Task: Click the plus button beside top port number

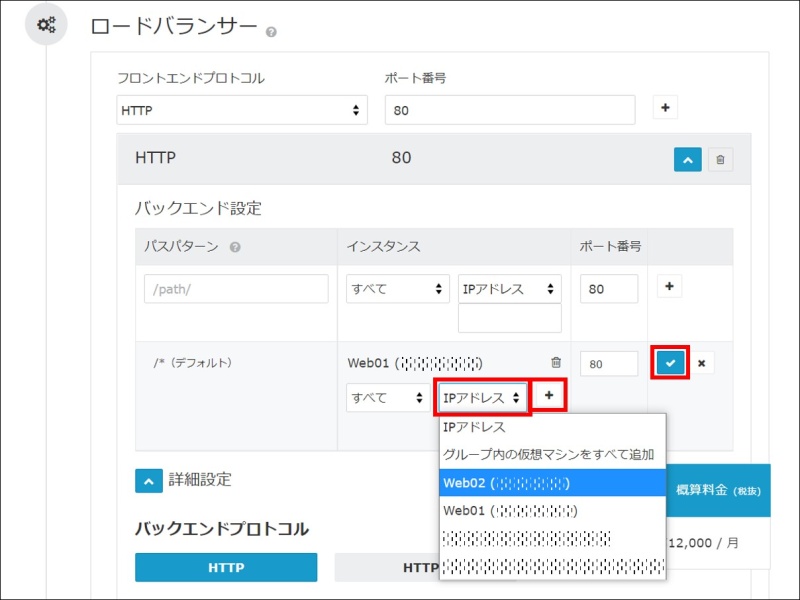Action: [666, 108]
